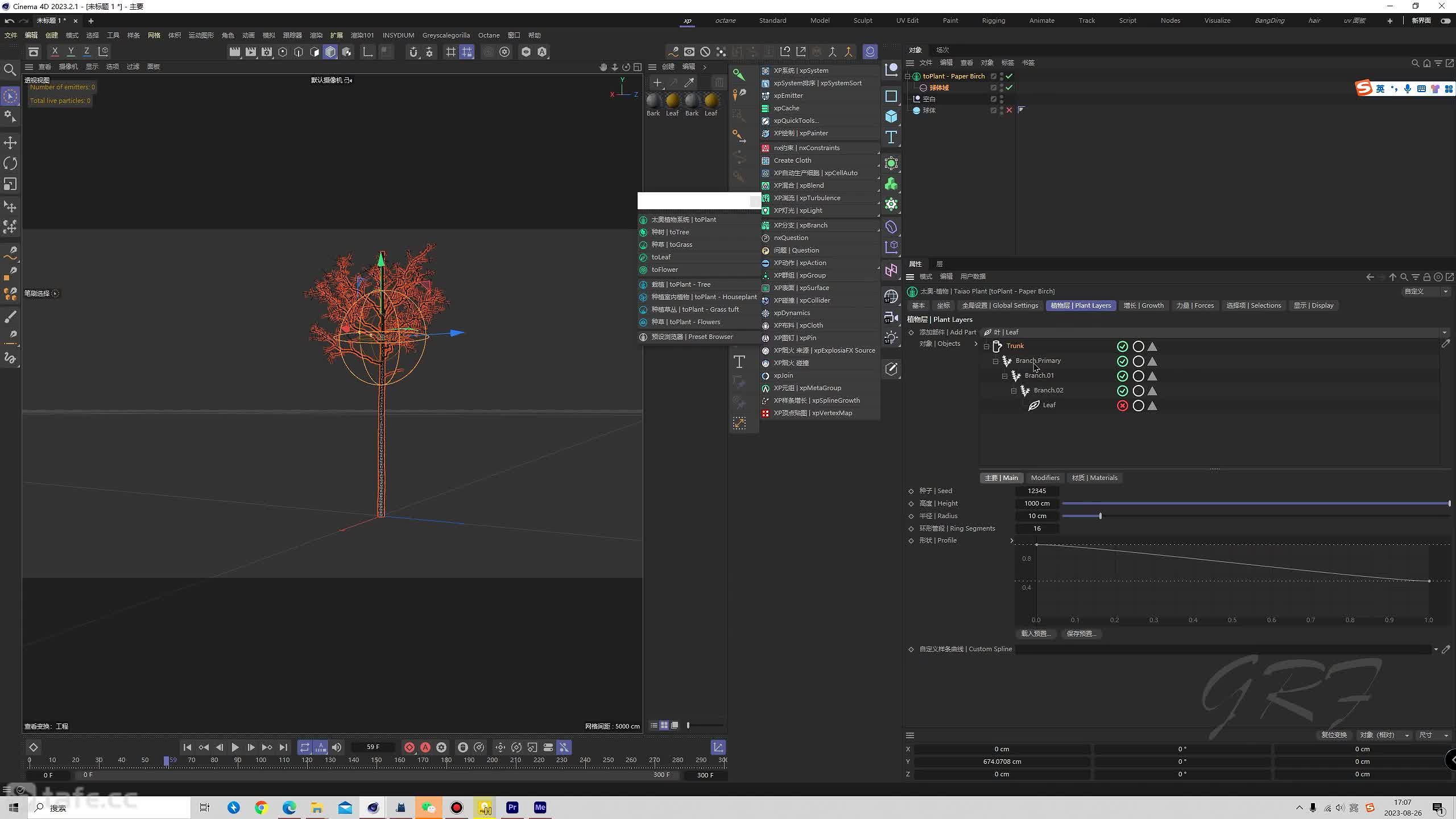Click the xpCache icon
The height and width of the screenshot is (819, 1456).
pyautogui.click(x=766, y=108)
